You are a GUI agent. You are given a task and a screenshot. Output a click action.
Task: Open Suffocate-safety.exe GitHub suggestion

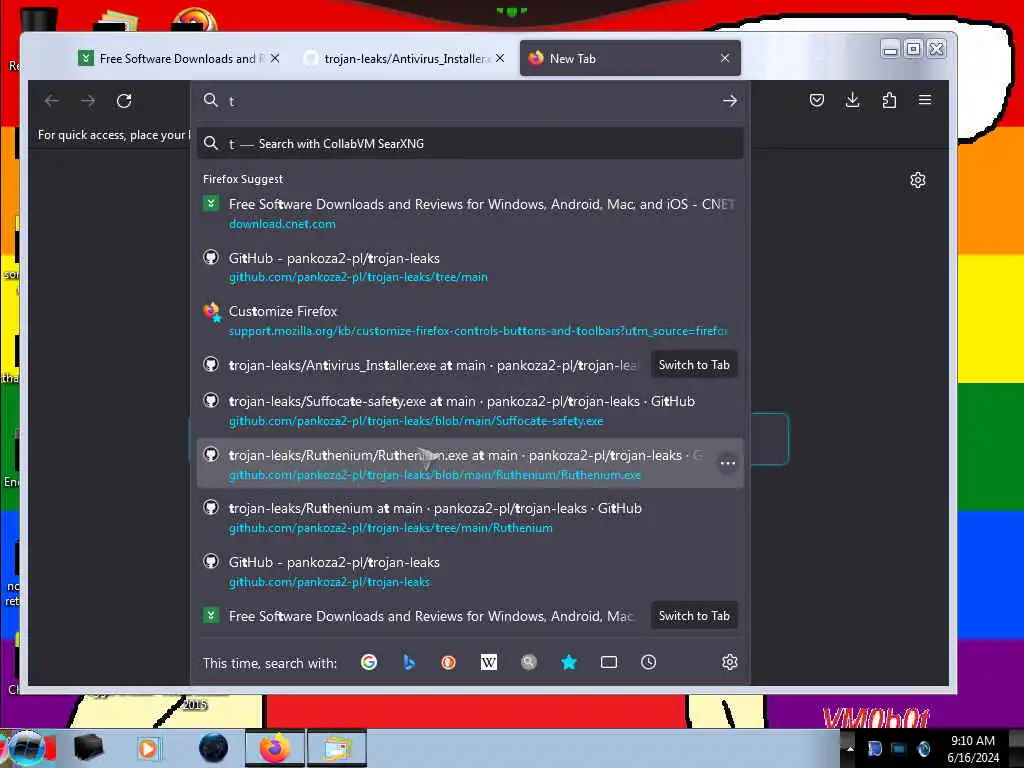point(470,411)
